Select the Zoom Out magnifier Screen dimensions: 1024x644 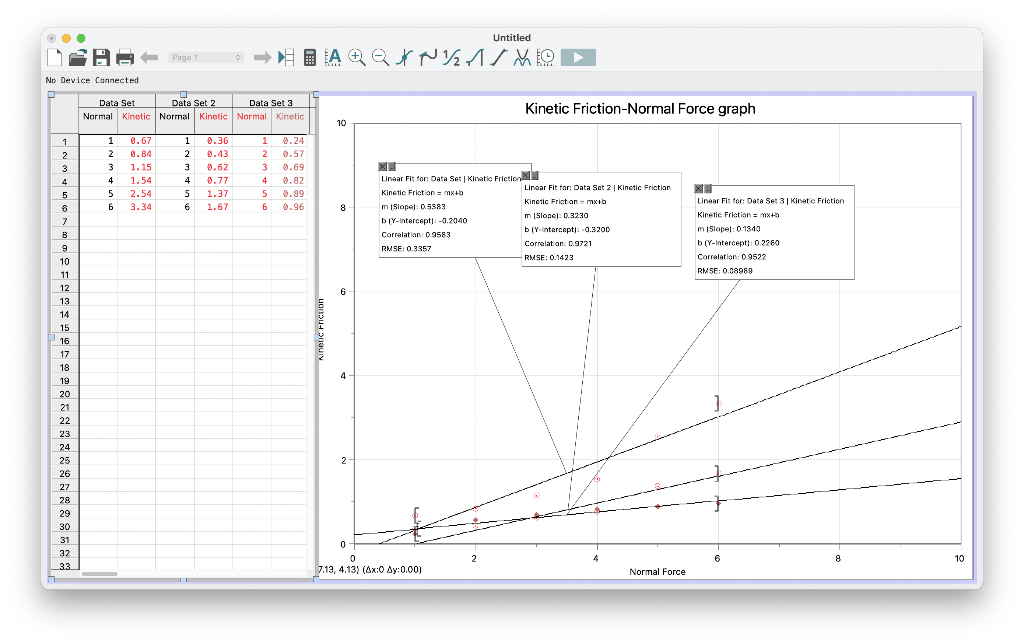(380, 57)
